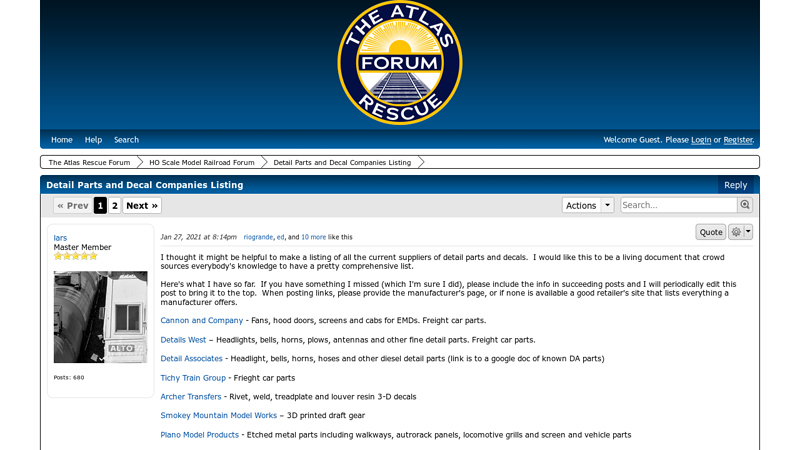
Task: Open the Archer Transfers link
Action: [191, 397]
